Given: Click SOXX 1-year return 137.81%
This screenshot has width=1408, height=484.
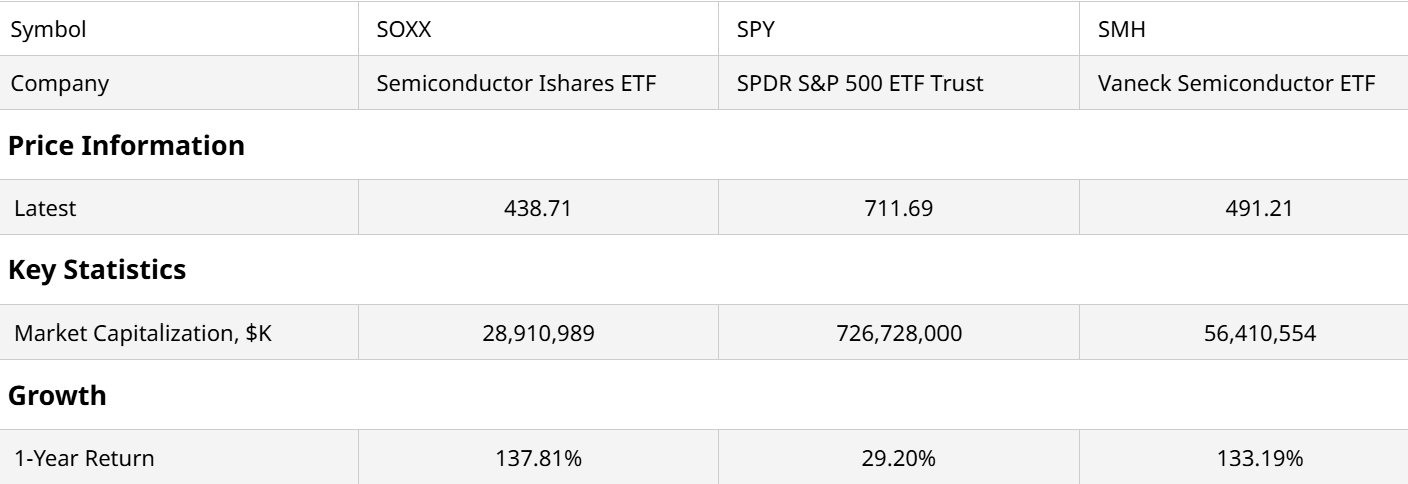Looking at the screenshot, I should click(x=538, y=459).
